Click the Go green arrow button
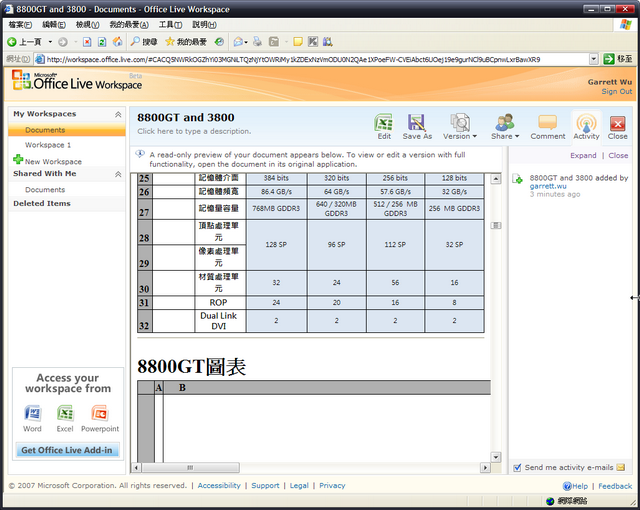 coord(609,59)
